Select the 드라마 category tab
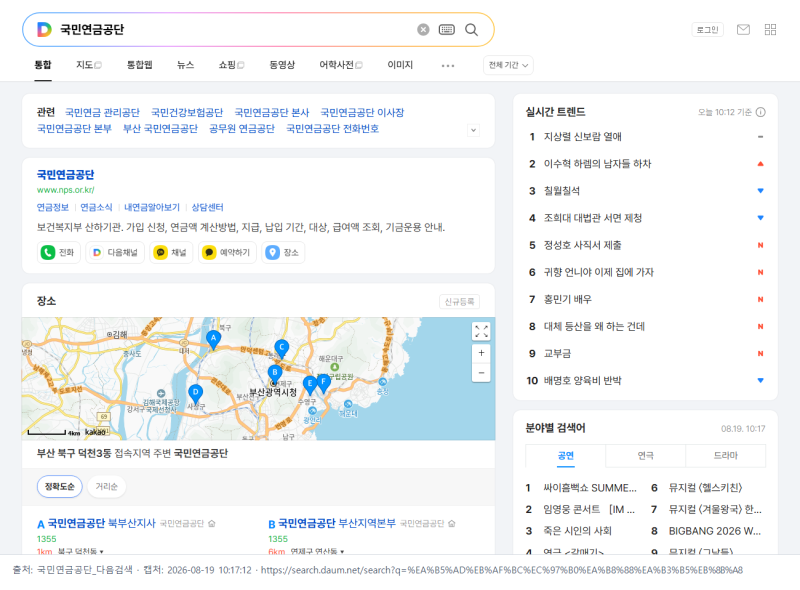Viewport: 800px width, 590px height. click(726, 456)
